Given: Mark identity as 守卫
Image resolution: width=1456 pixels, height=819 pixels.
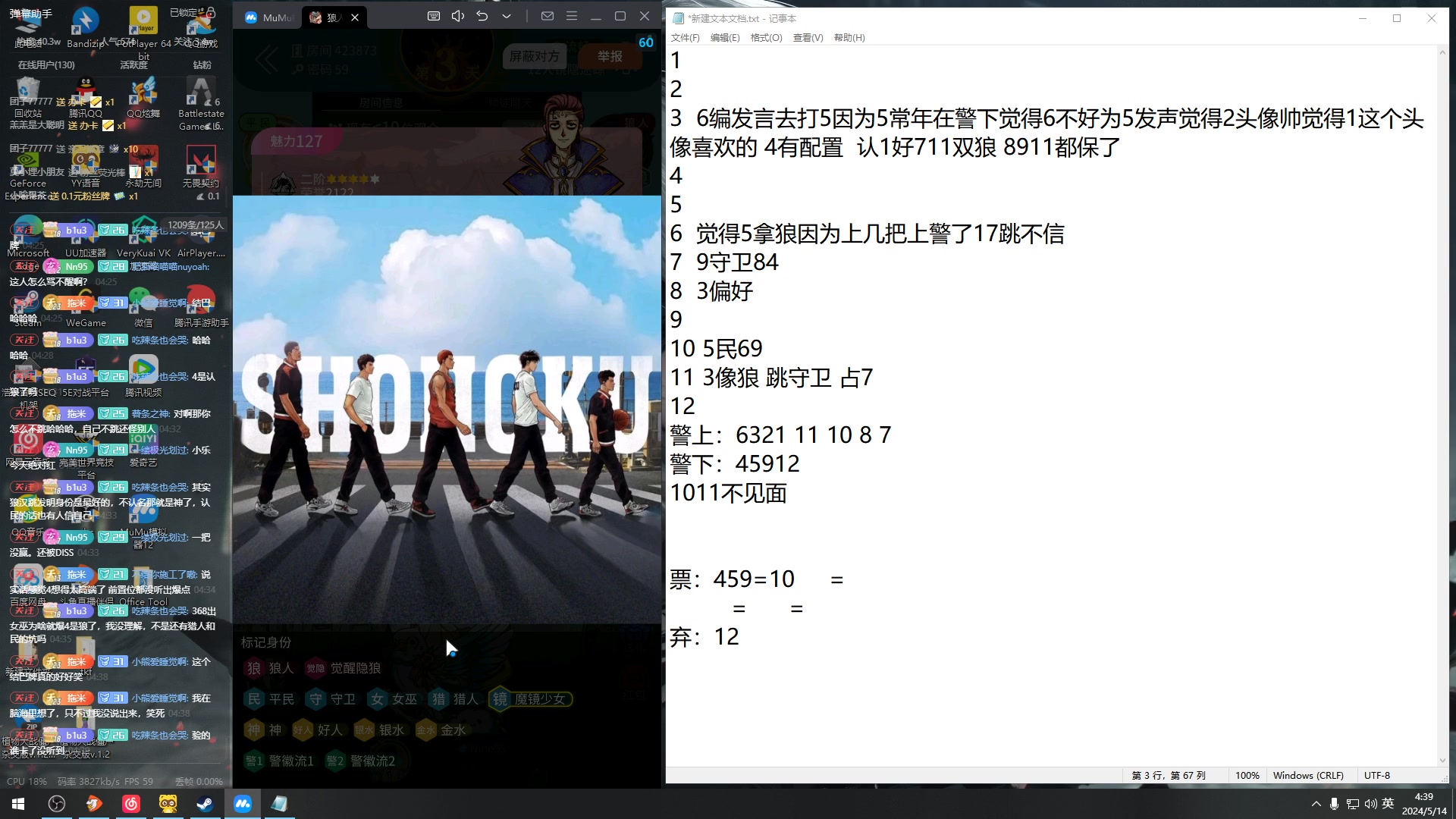Looking at the screenshot, I should [331, 699].
